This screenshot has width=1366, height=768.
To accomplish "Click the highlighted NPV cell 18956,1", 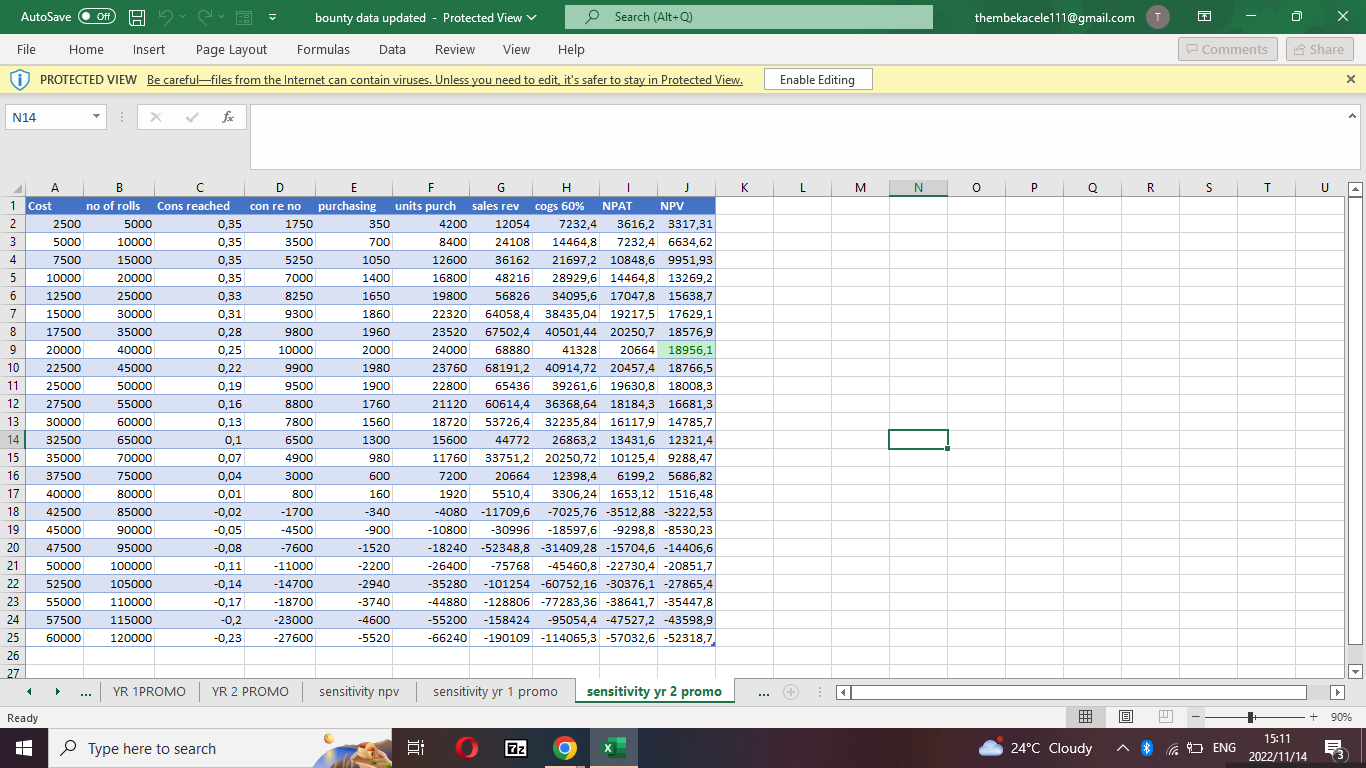I will (686, 350).
